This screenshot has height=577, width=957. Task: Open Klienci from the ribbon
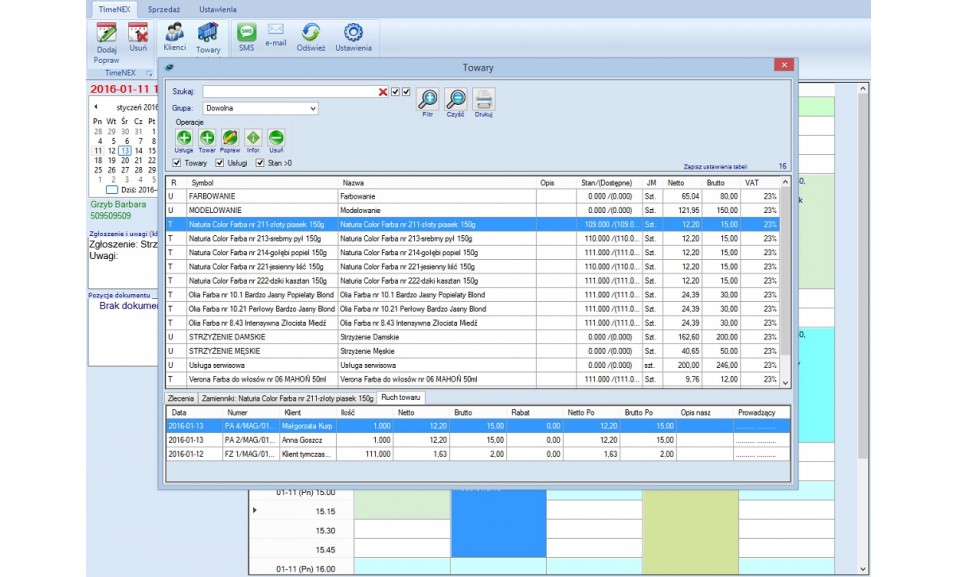point(174,36)
